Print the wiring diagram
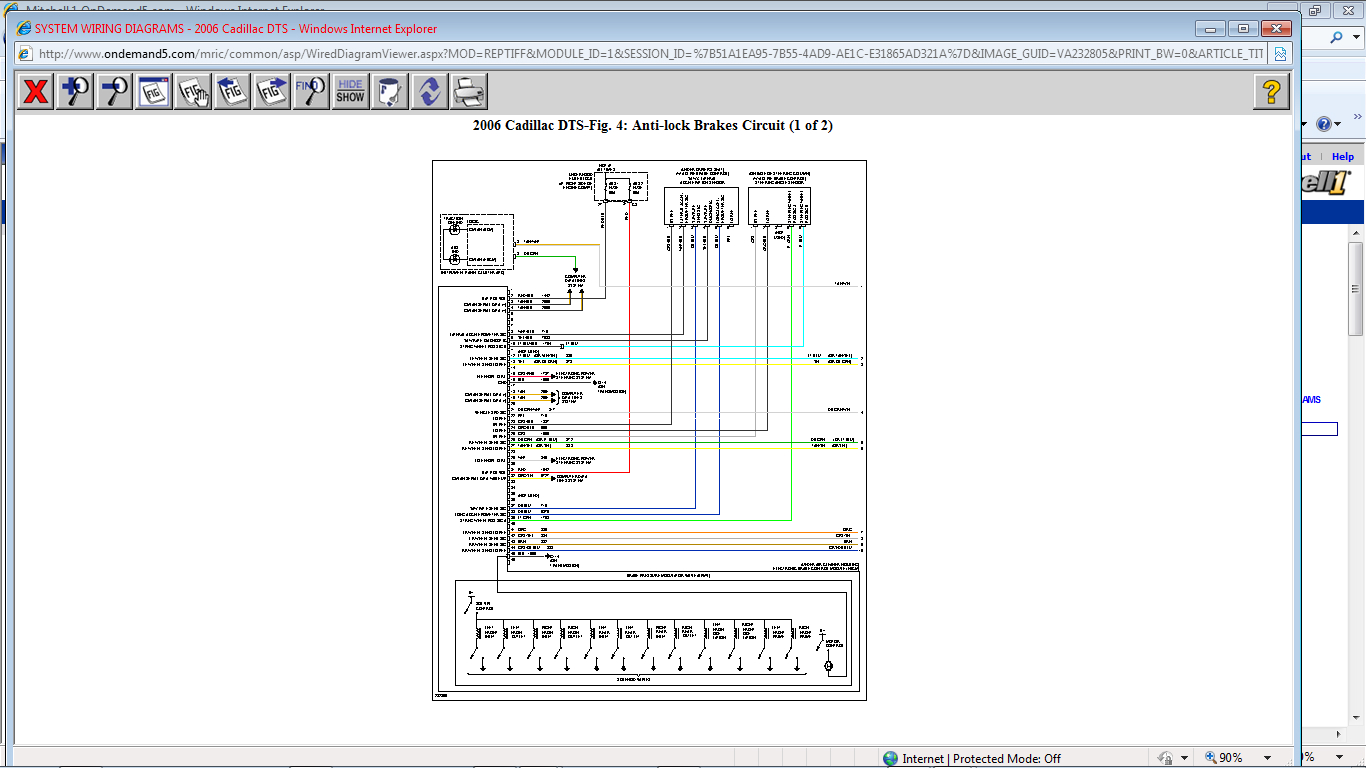The image size is (1366, 768). click(469, 92)
